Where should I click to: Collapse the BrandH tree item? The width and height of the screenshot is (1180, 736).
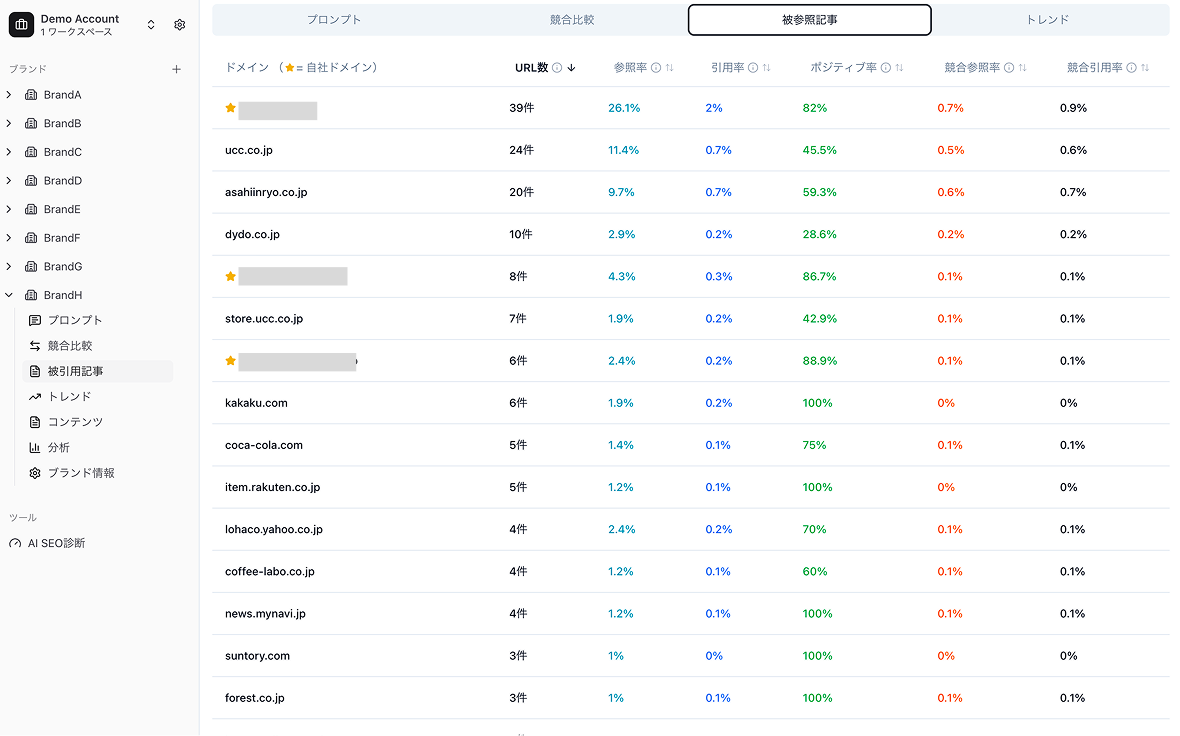[9, 295]
